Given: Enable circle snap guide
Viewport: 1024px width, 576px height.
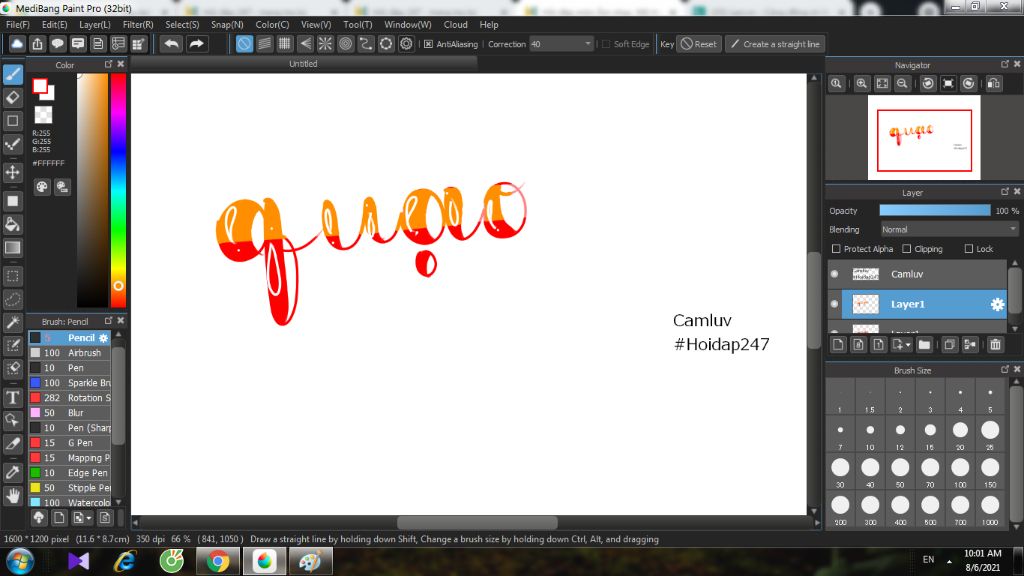Looking at the screenshot, I should point(345,44).
